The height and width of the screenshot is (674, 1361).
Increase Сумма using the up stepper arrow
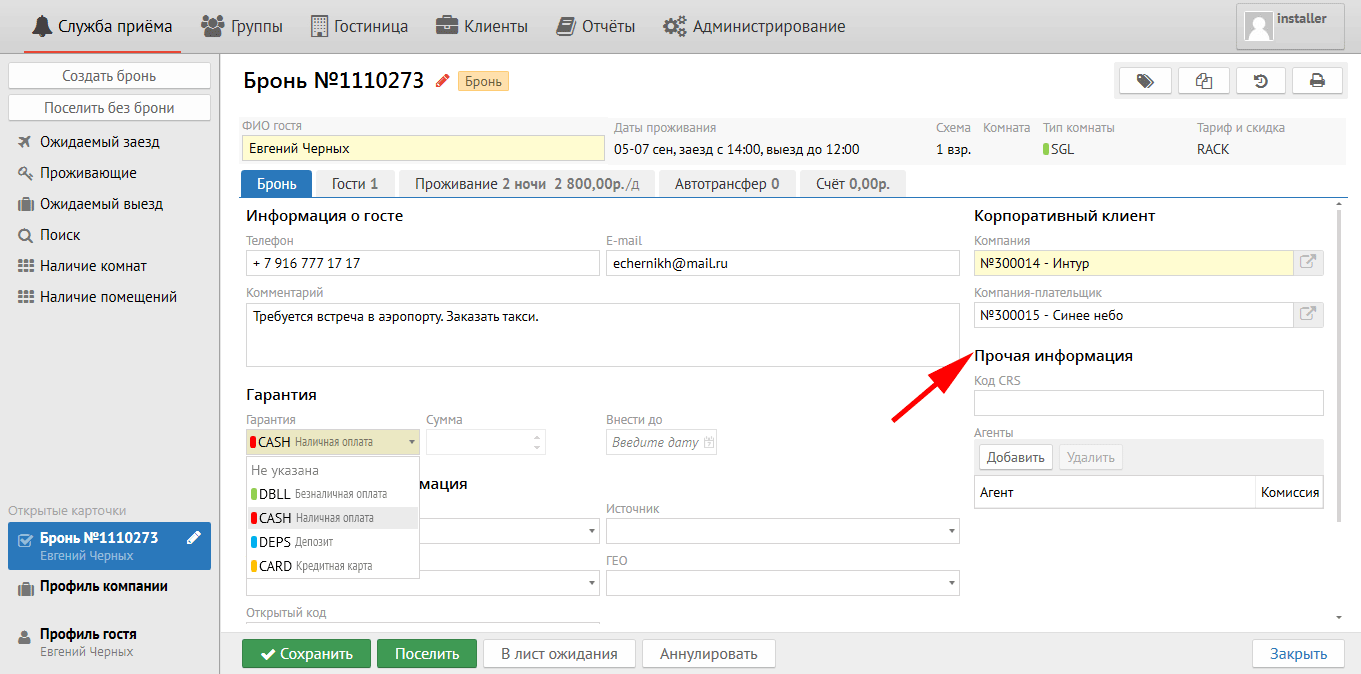click(538, 436)
